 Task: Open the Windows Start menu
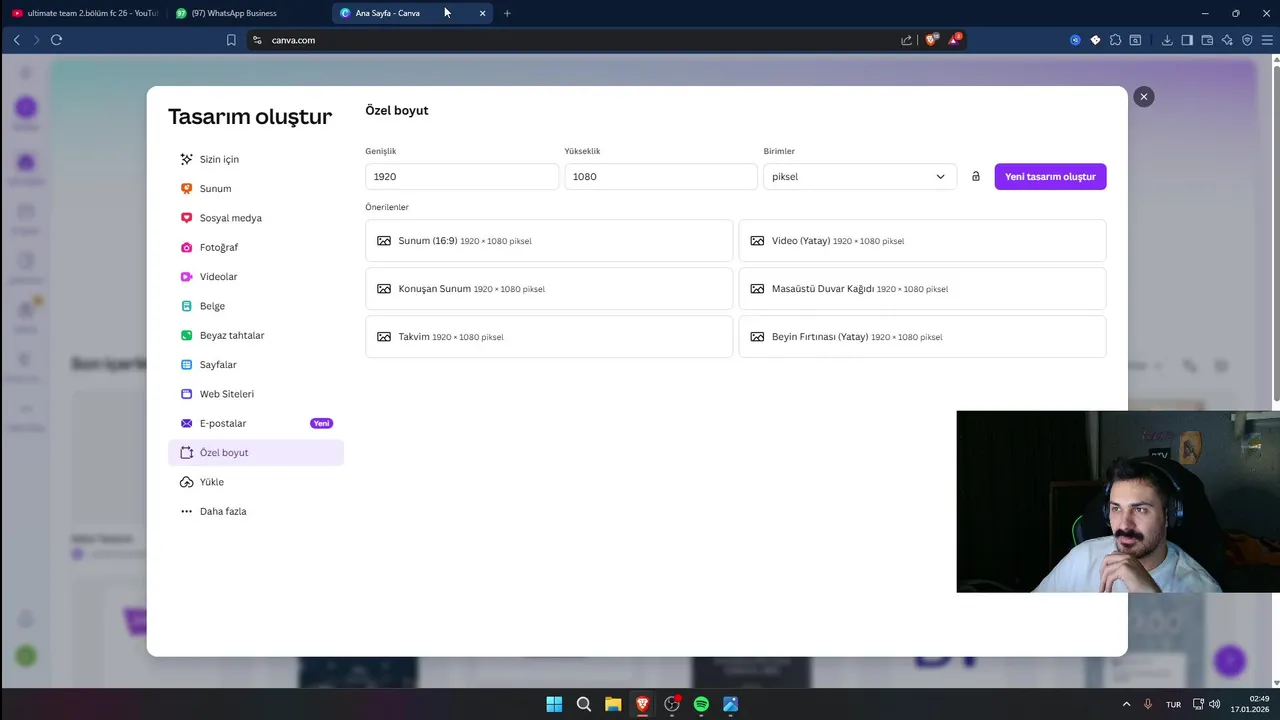click(554, 704)
